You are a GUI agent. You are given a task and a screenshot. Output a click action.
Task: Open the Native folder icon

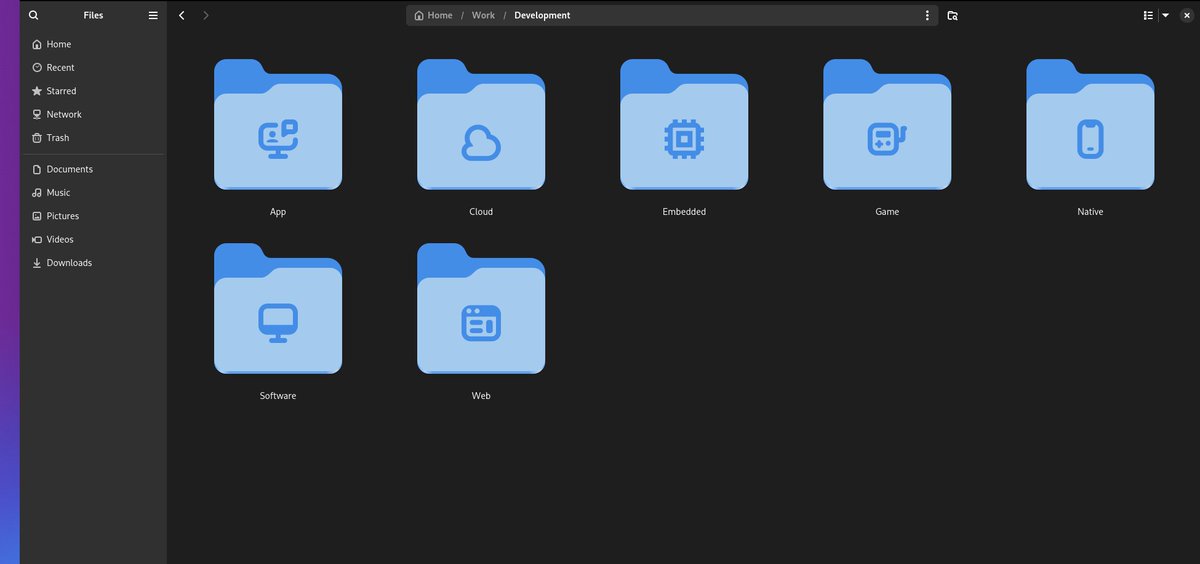click(1090, 125)
